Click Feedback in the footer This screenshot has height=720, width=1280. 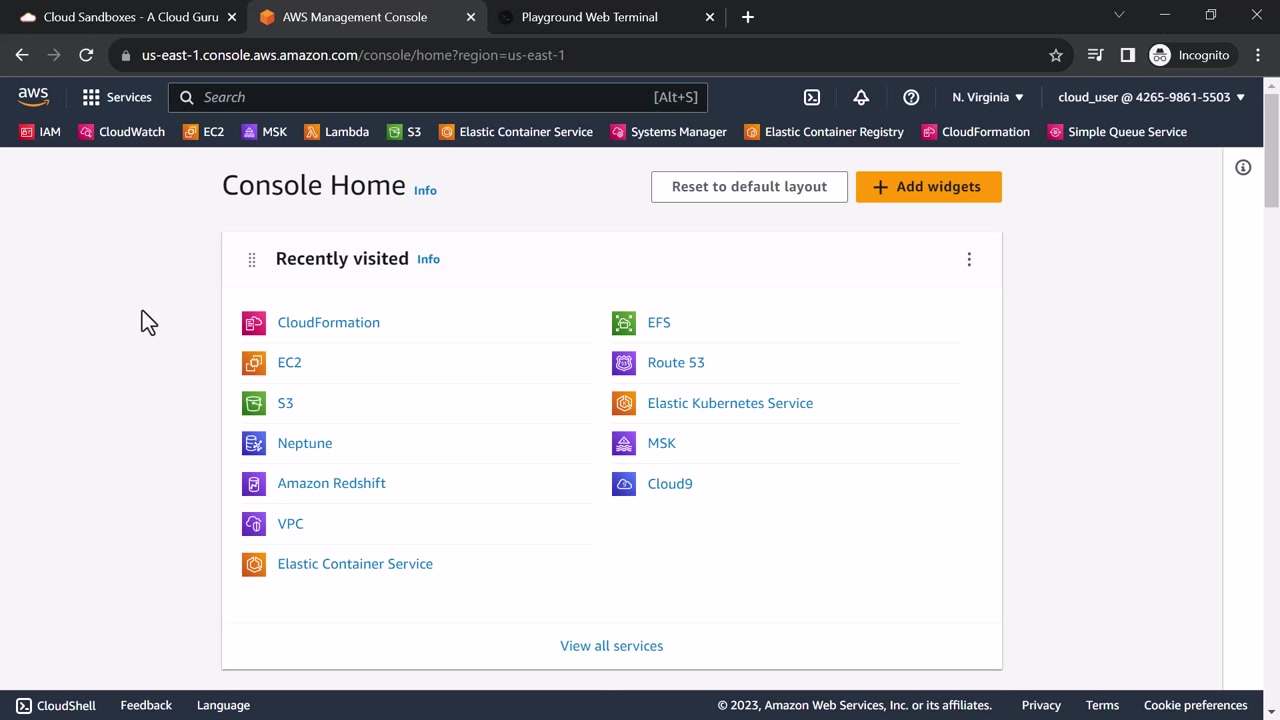tap(146, 705)
